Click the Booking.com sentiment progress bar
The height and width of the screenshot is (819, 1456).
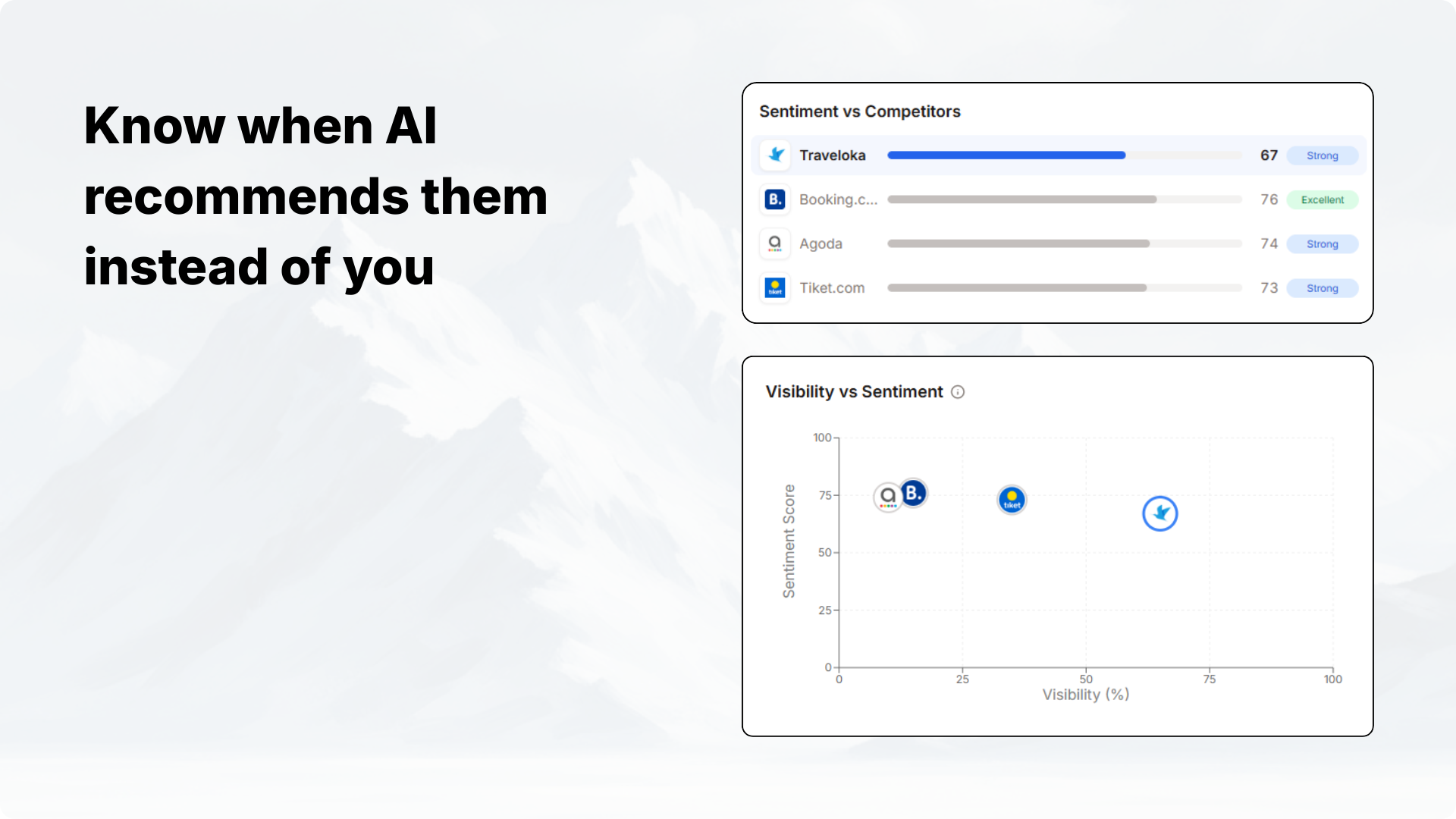click(1021, 199)
